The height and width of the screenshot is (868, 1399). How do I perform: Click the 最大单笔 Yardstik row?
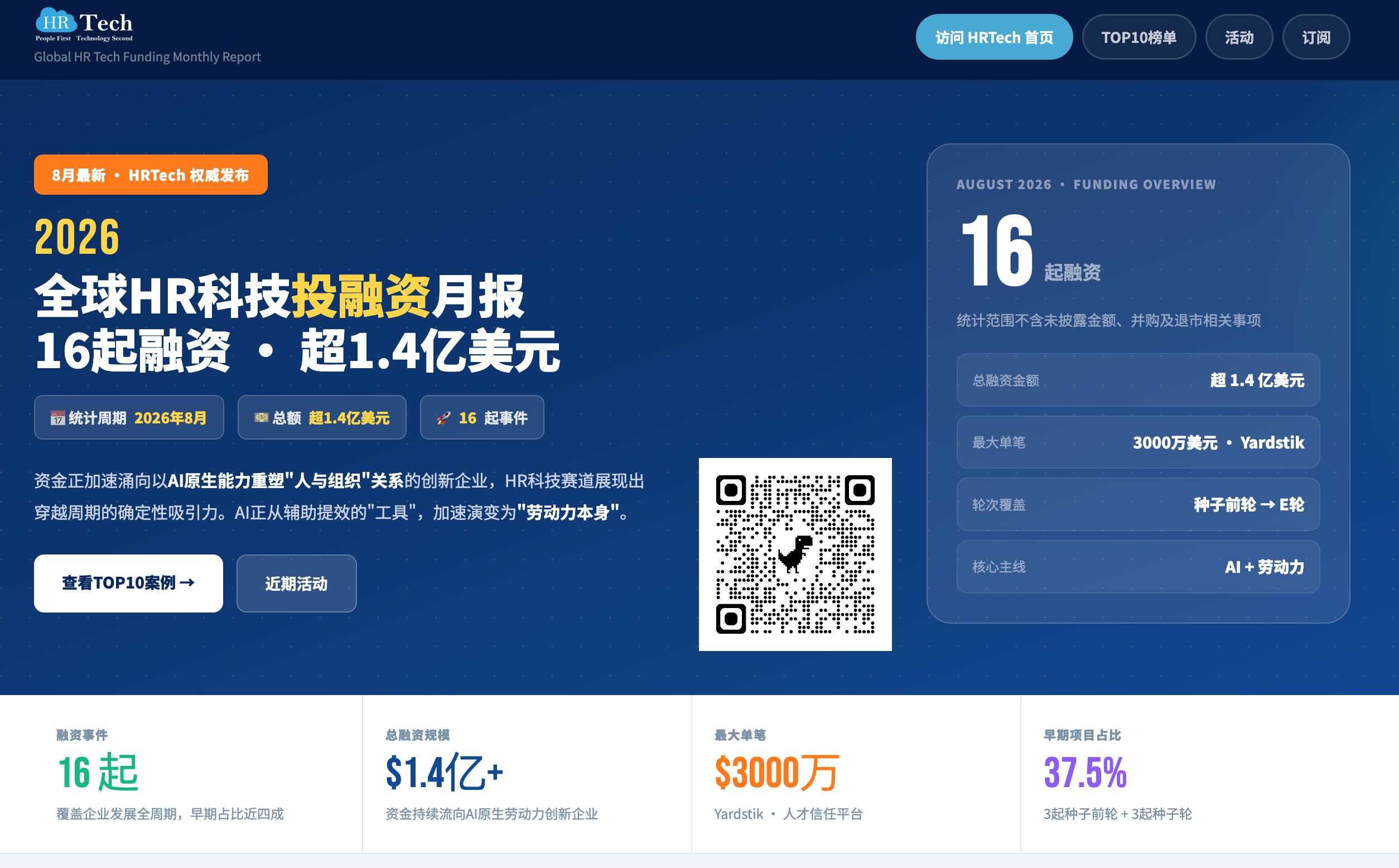(x=1138, y=442)
